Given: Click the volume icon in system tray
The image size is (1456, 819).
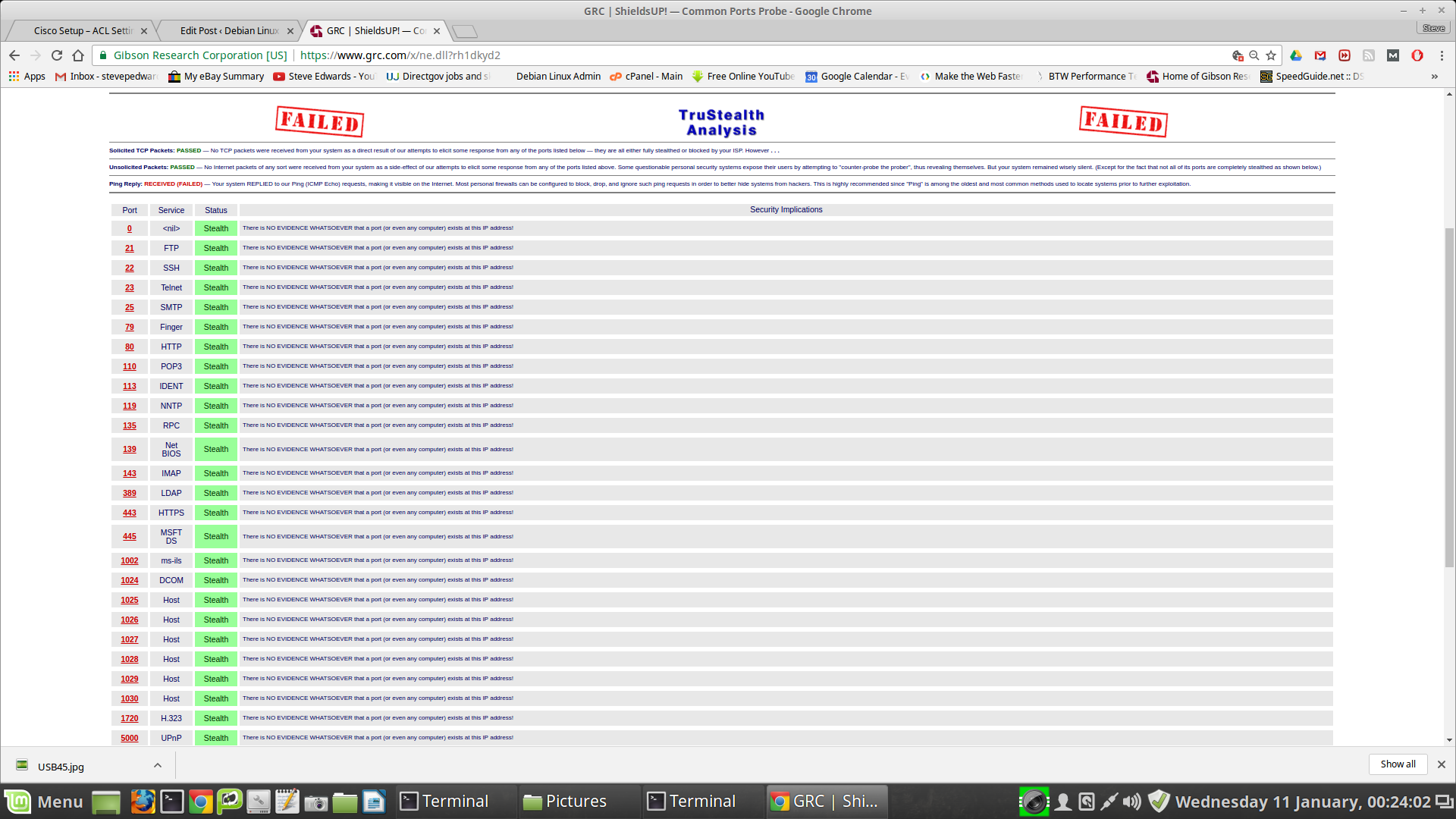Looking at the screenshot, I should tap(1131, 802).
